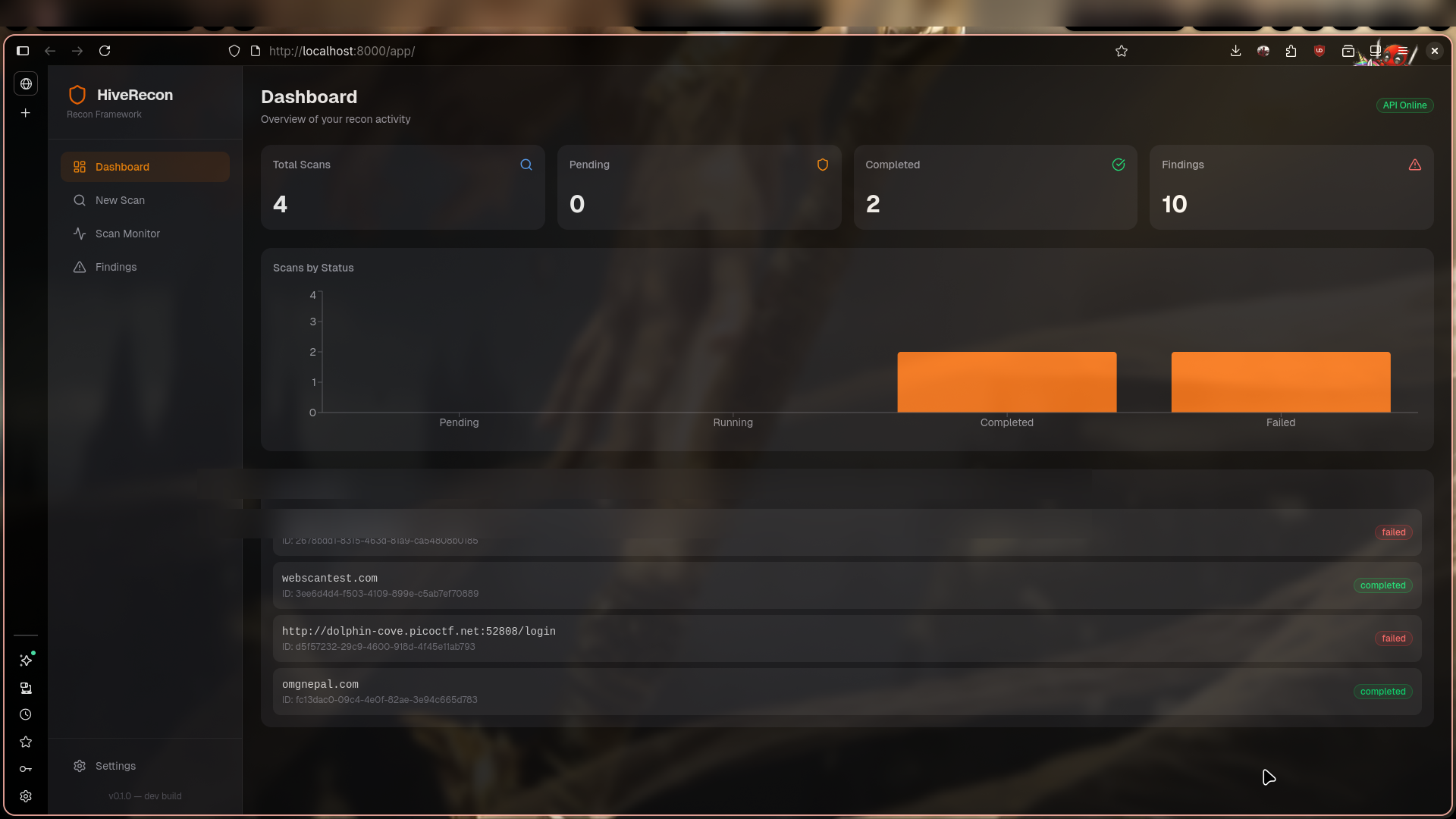Click the green check icon on Completed card

coord(1119,165)
